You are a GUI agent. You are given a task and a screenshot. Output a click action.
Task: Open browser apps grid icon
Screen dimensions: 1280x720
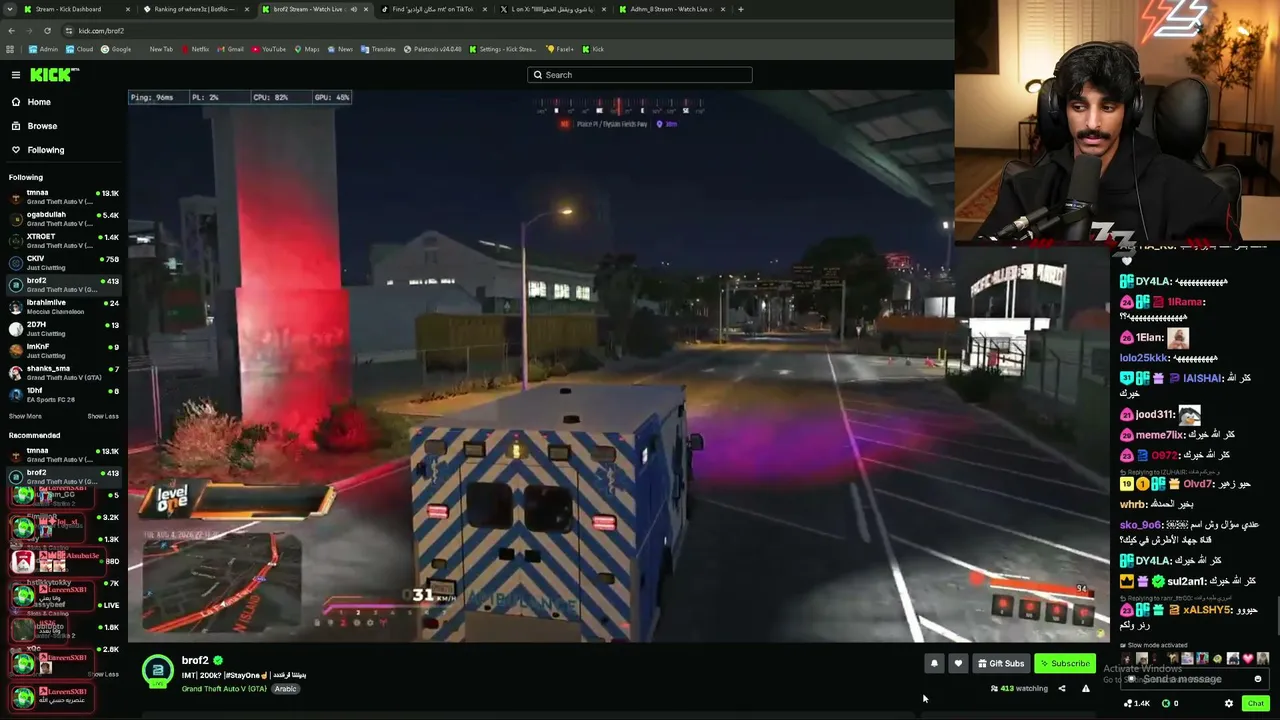11,49
